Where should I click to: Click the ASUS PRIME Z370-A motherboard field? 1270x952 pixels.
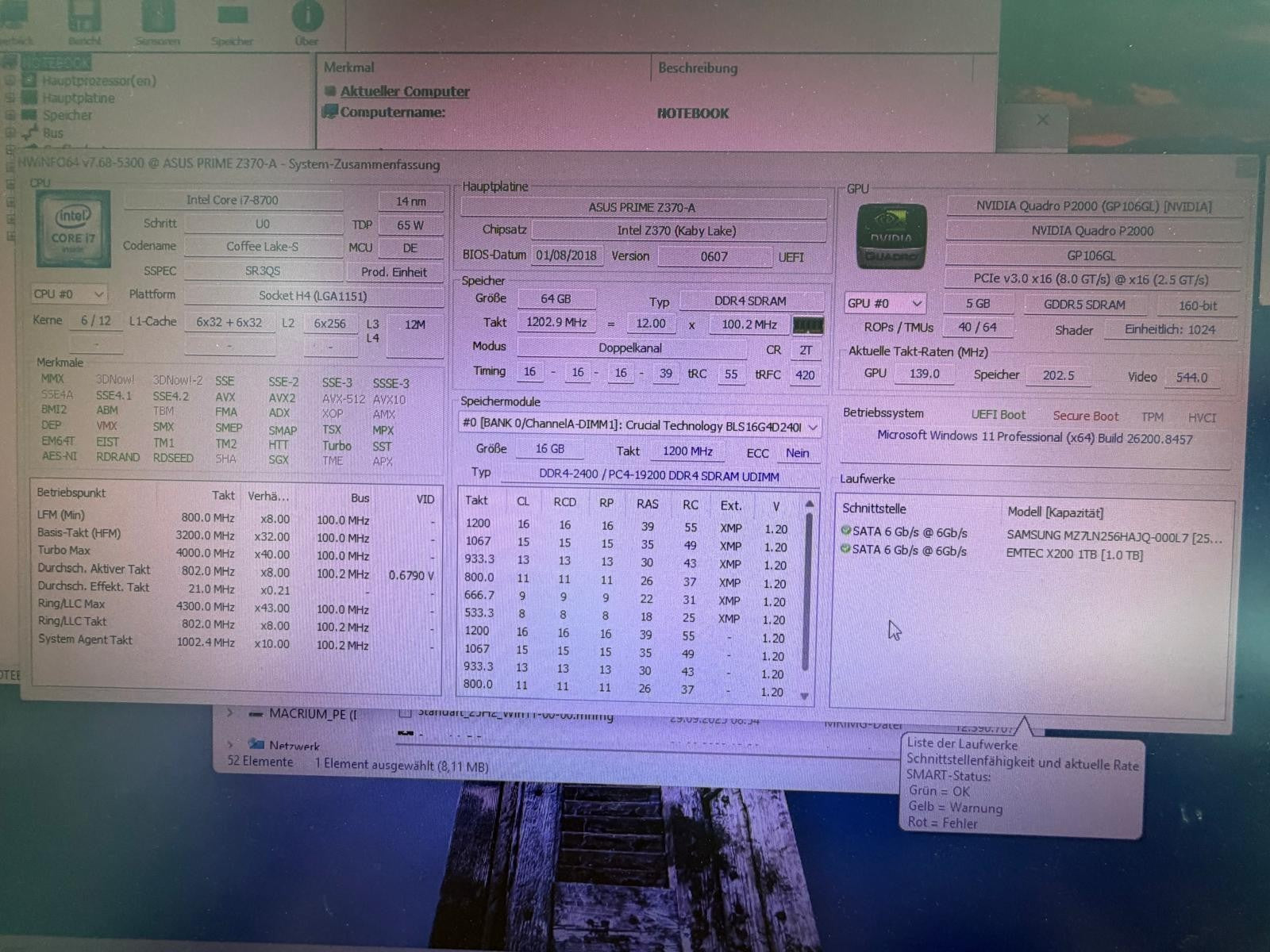click(x=642, y=207)
